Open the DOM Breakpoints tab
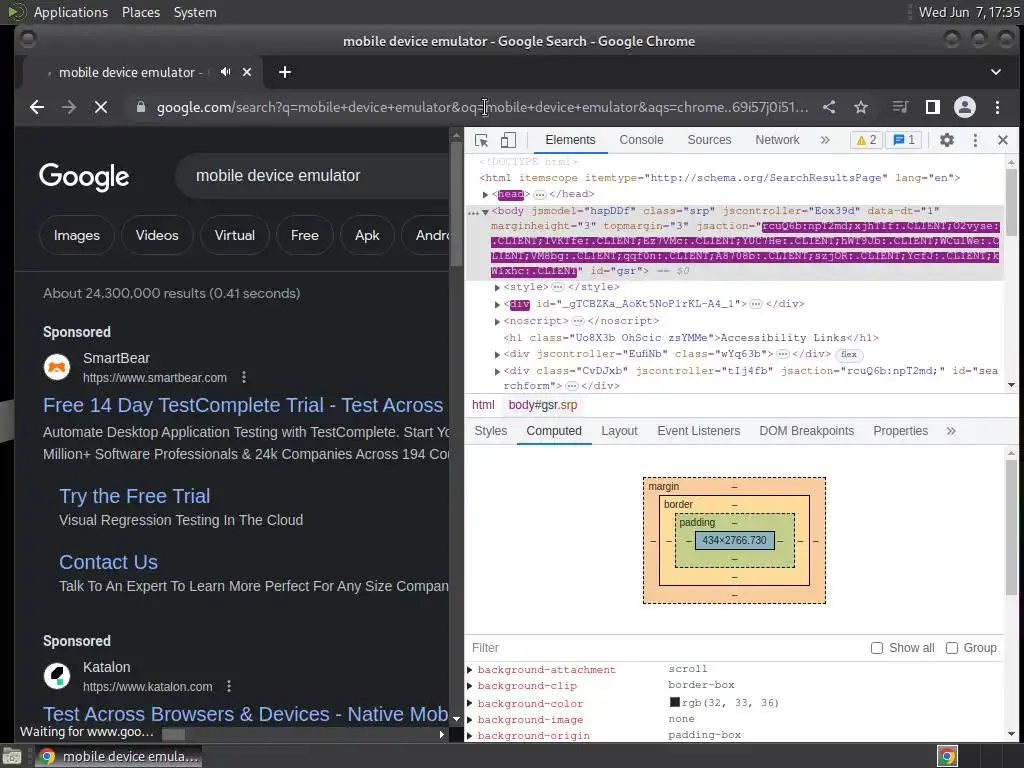Image resolution: width=1024 pixels, height=768 pixels. (807, 431)
